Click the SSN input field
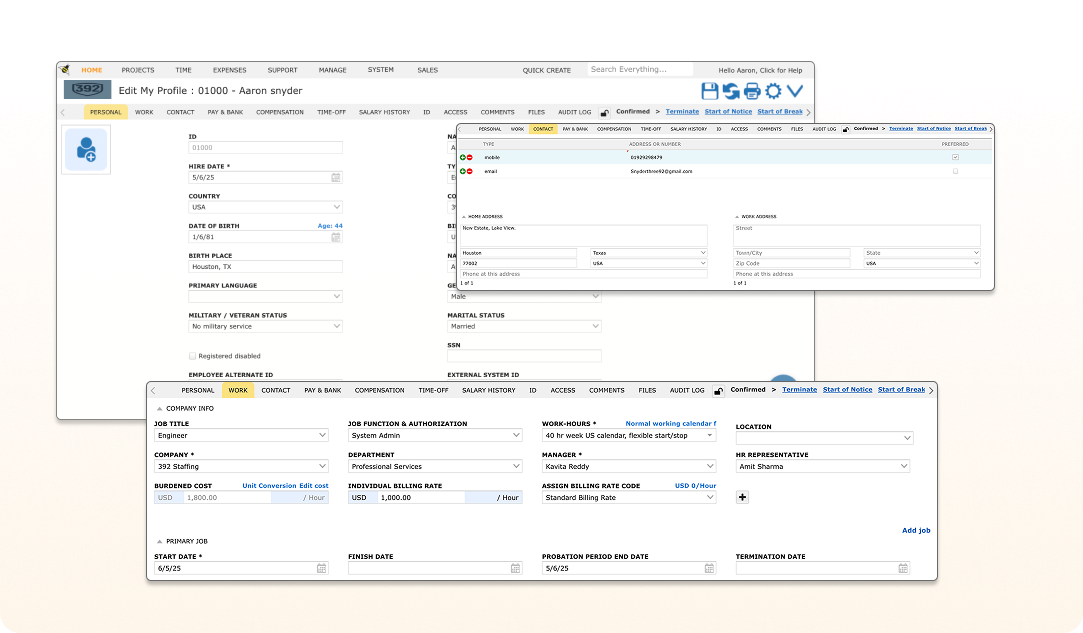 point(524,356)
